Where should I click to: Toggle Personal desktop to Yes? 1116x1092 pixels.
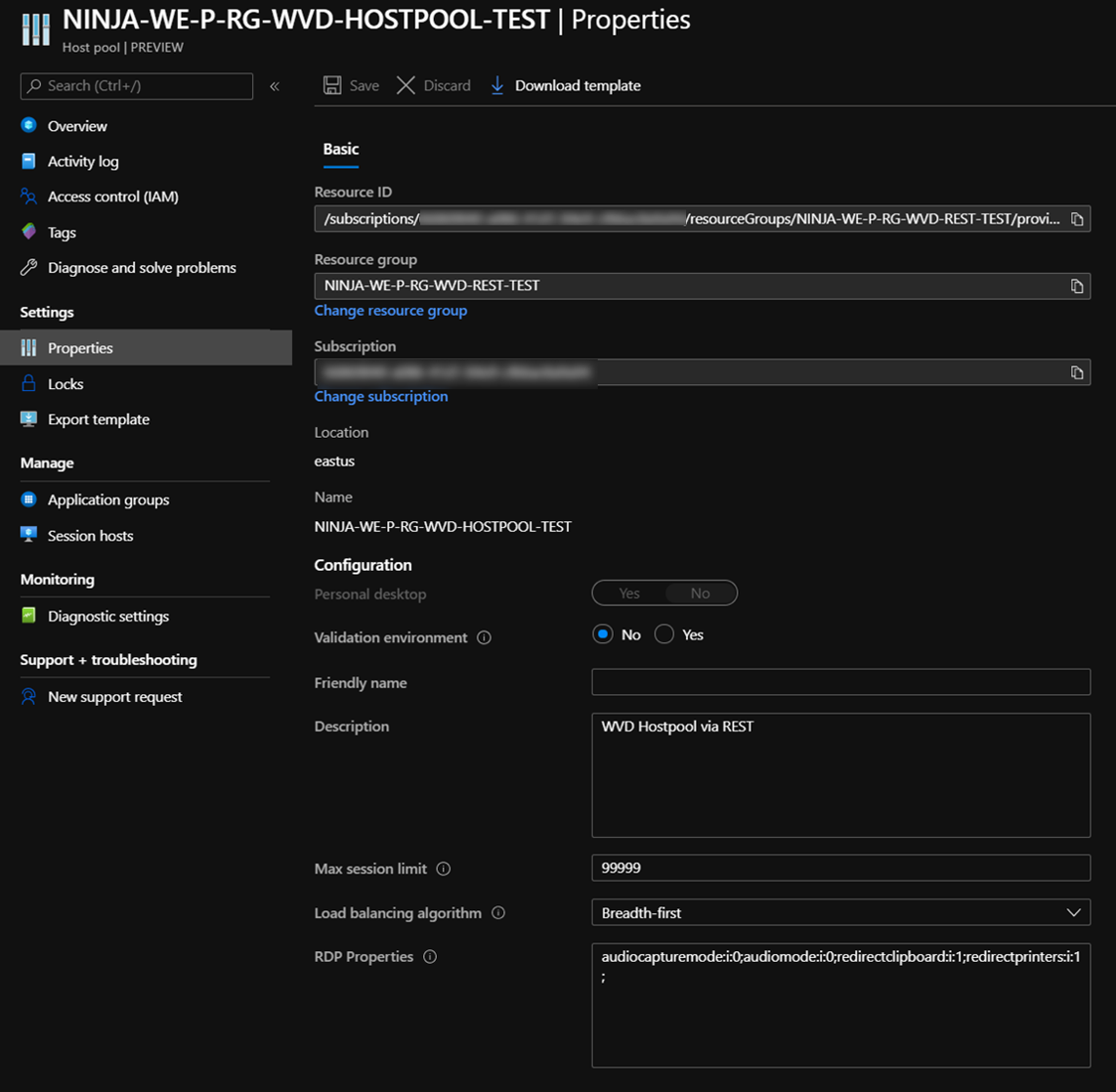(629, 593)
